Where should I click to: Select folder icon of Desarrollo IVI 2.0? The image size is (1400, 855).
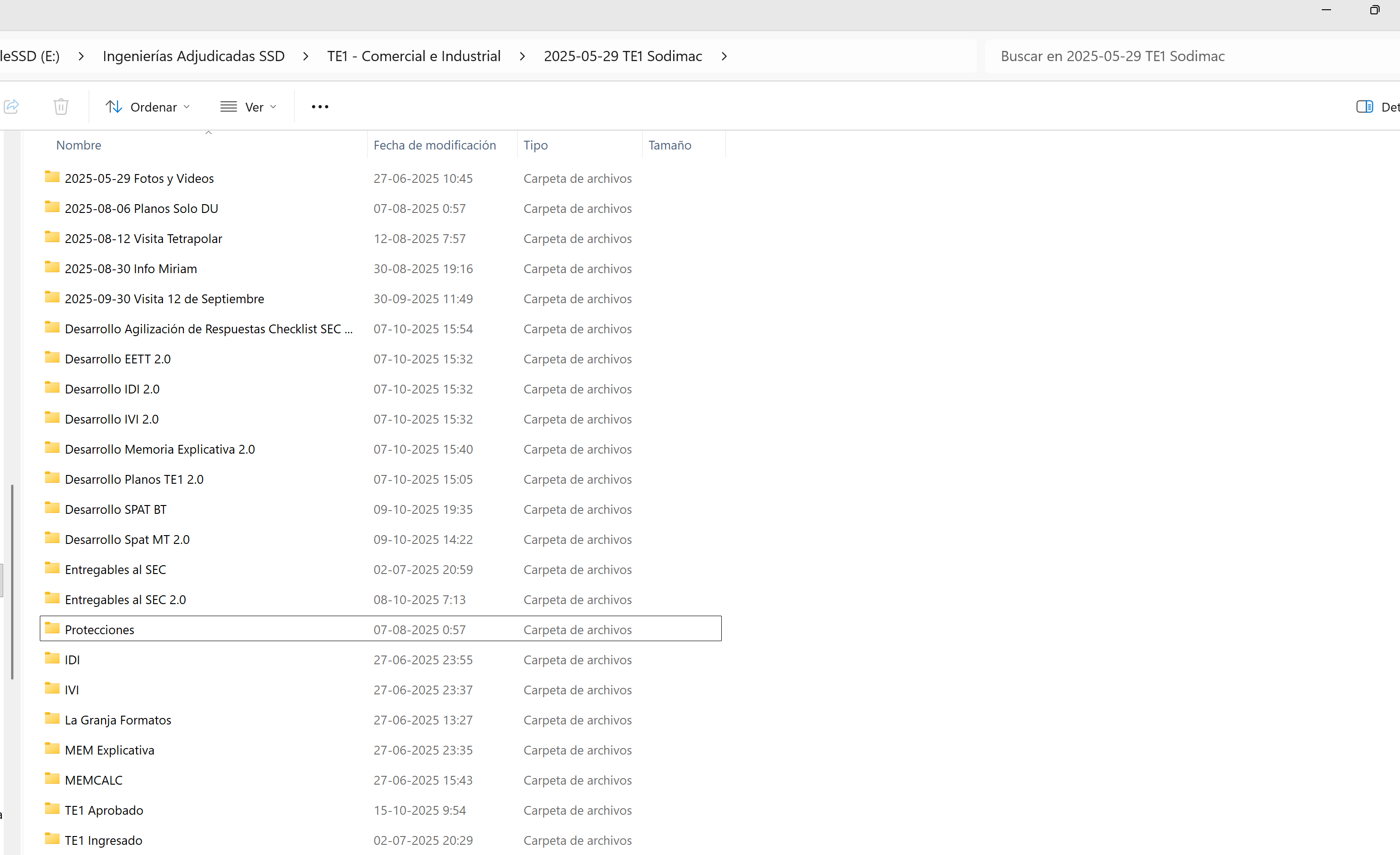click(52, 418)
